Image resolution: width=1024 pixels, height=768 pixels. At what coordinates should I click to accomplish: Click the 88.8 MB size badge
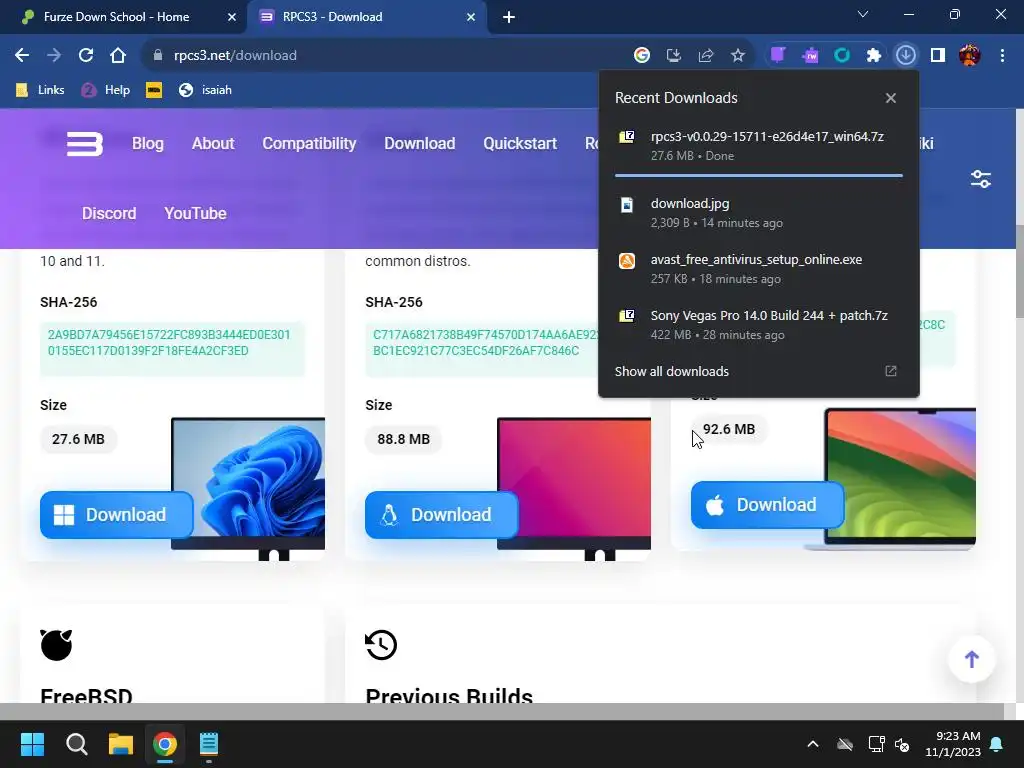404,439
